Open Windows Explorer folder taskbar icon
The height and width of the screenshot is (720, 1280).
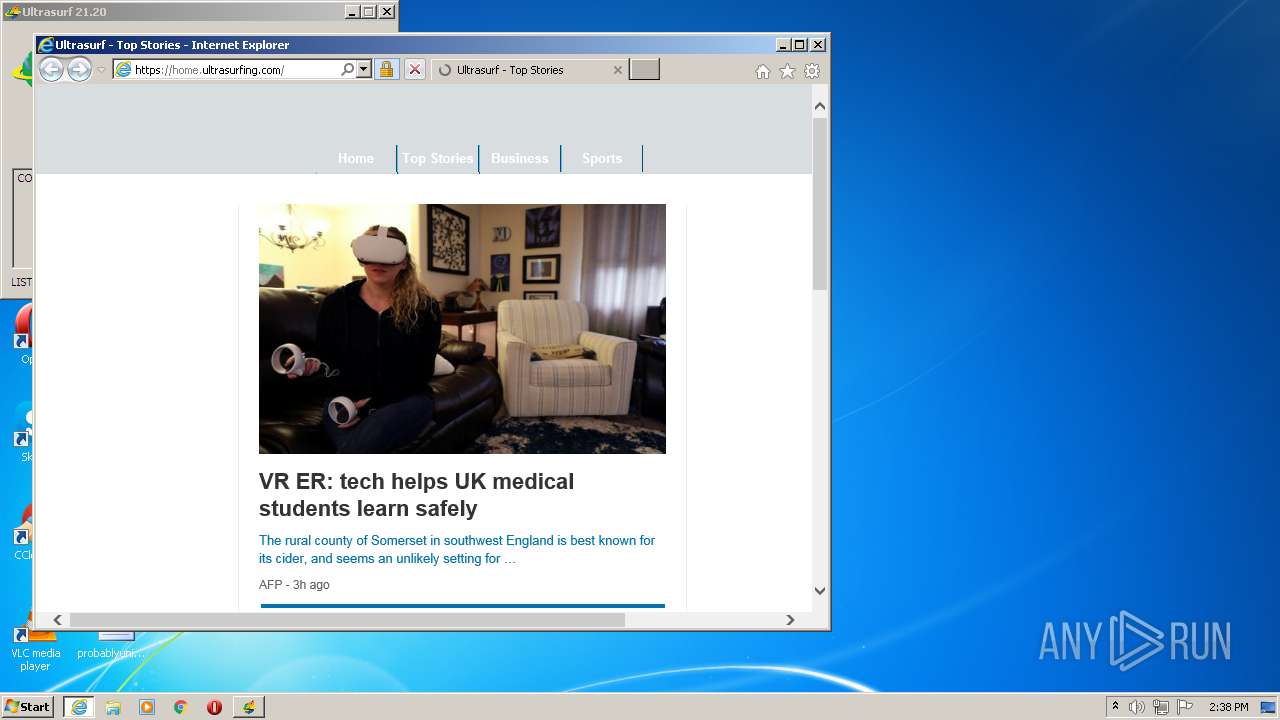pyautogui.click(x=113, y=707)
